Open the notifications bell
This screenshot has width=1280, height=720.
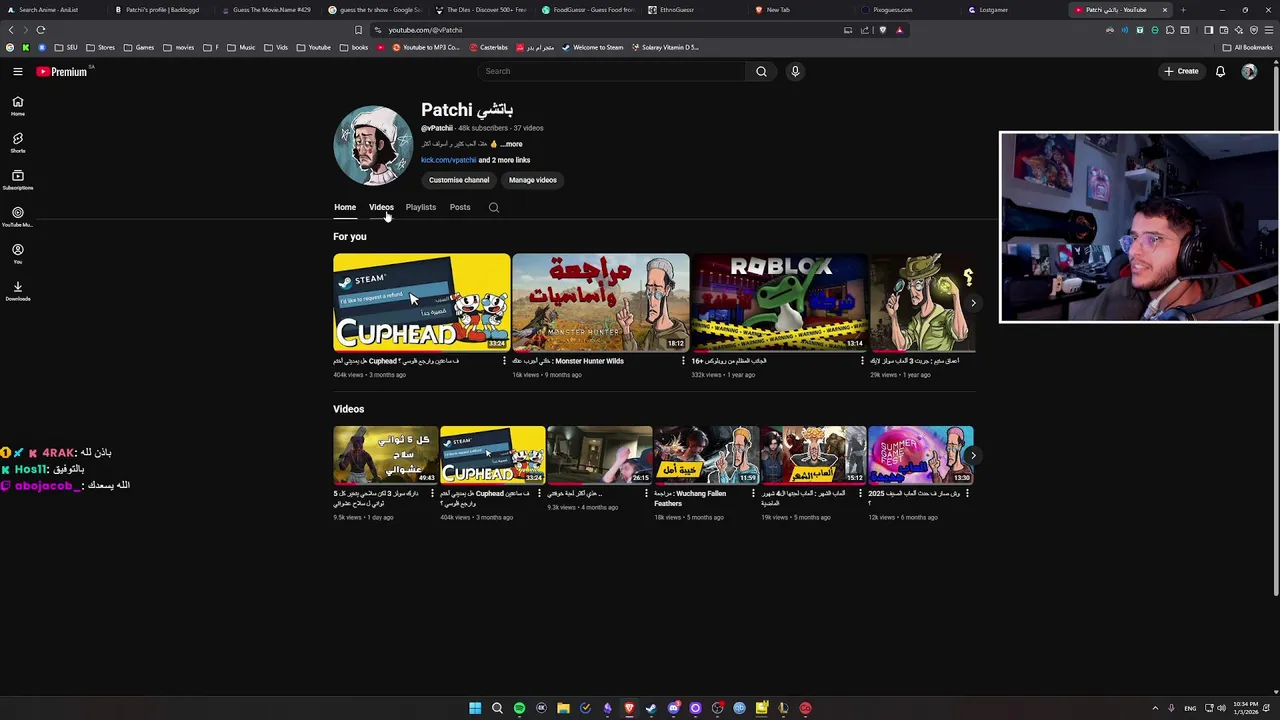1220,71
